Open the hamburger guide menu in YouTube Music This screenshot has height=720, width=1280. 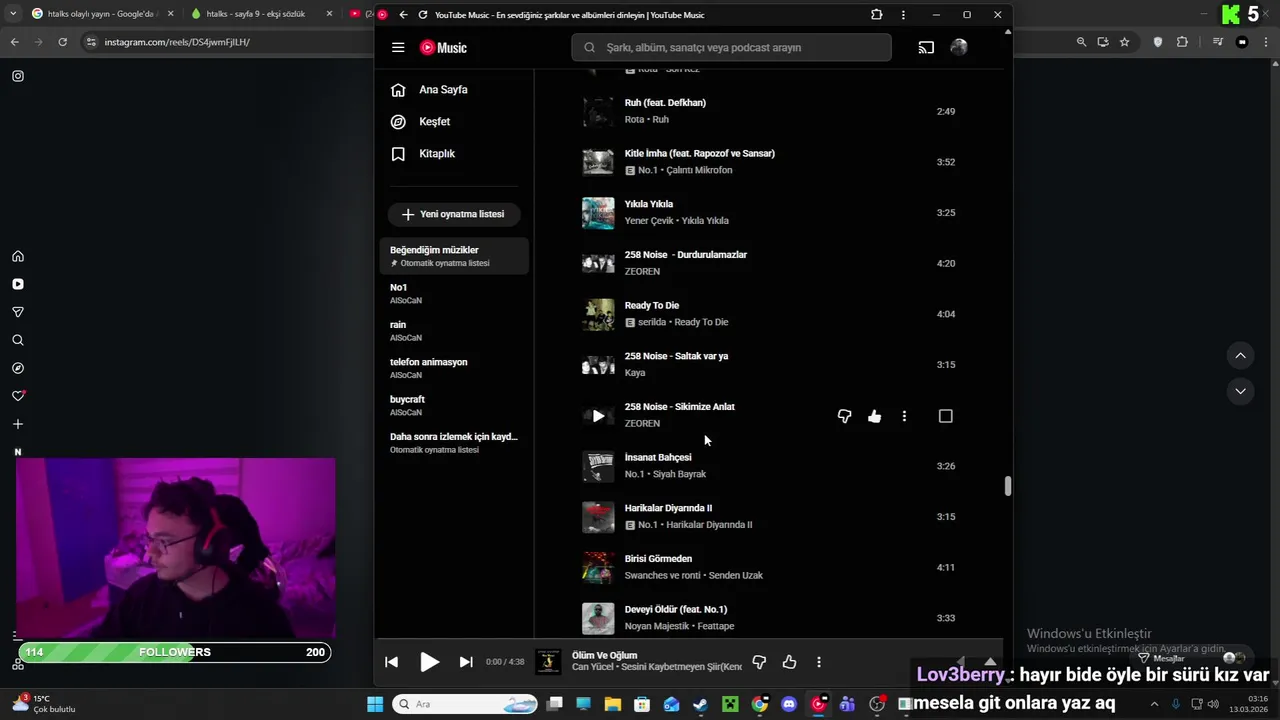pos(398,47)
